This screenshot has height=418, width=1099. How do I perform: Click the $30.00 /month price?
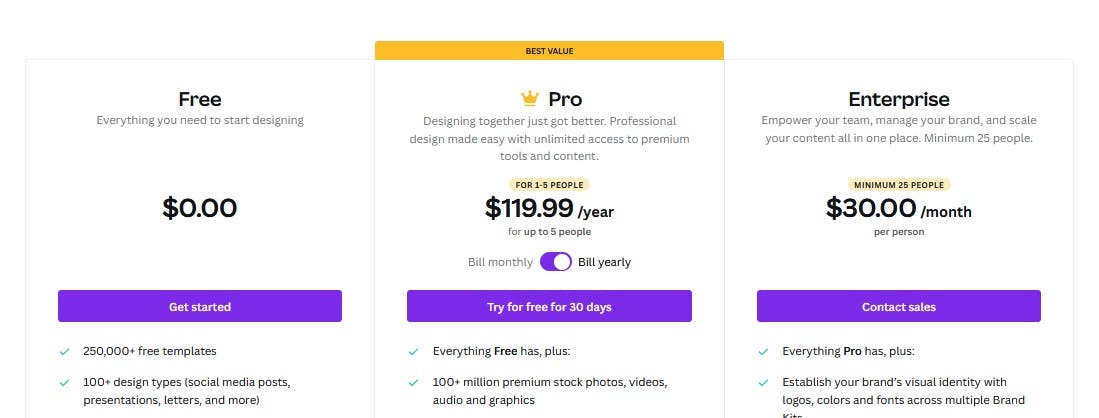point(898,209)
